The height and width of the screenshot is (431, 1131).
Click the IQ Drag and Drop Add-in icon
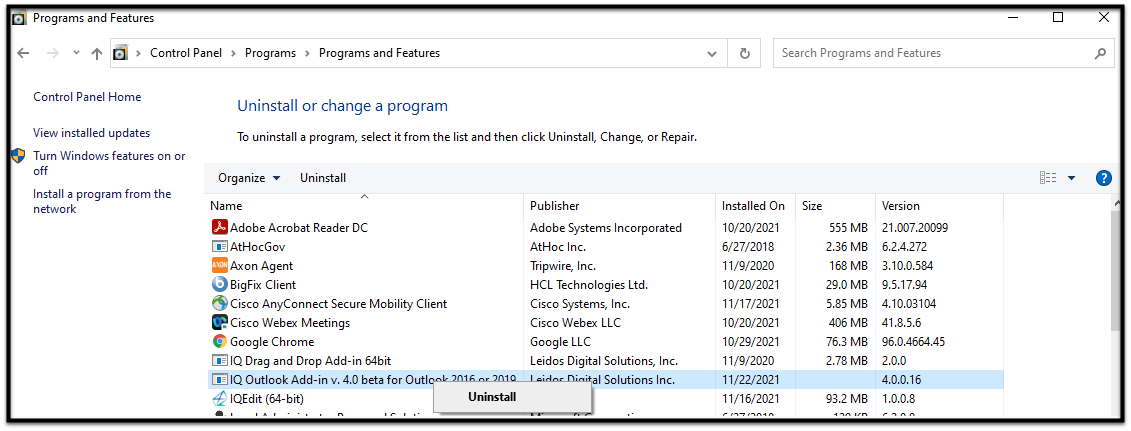pyautogui.click(x=219, y=360)
